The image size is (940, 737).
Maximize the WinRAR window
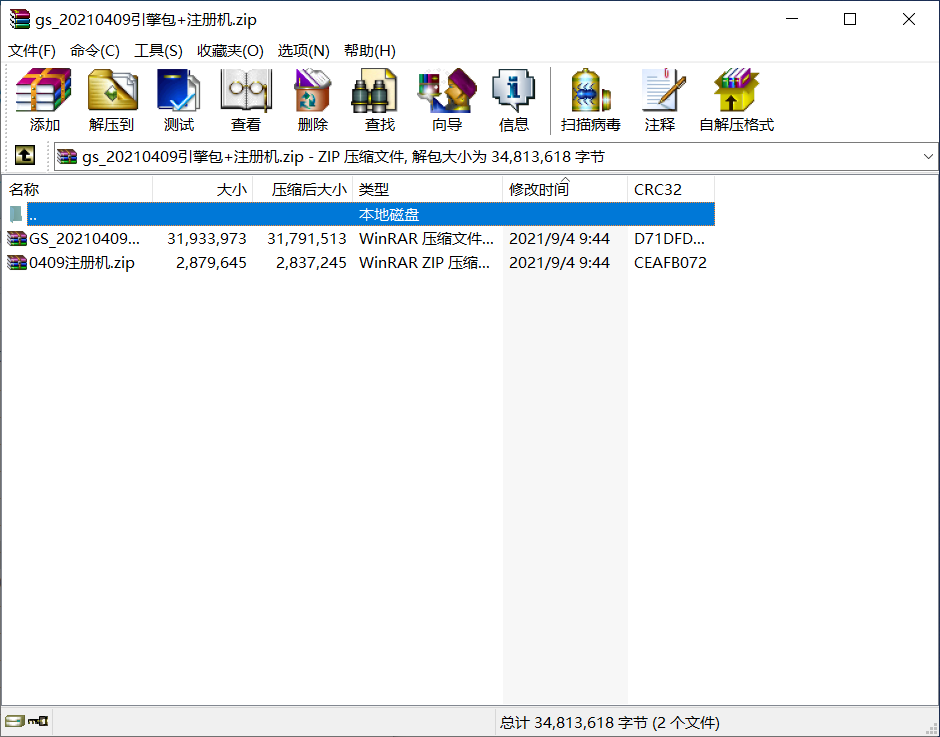pyautogui.click(x=849, y=19)
